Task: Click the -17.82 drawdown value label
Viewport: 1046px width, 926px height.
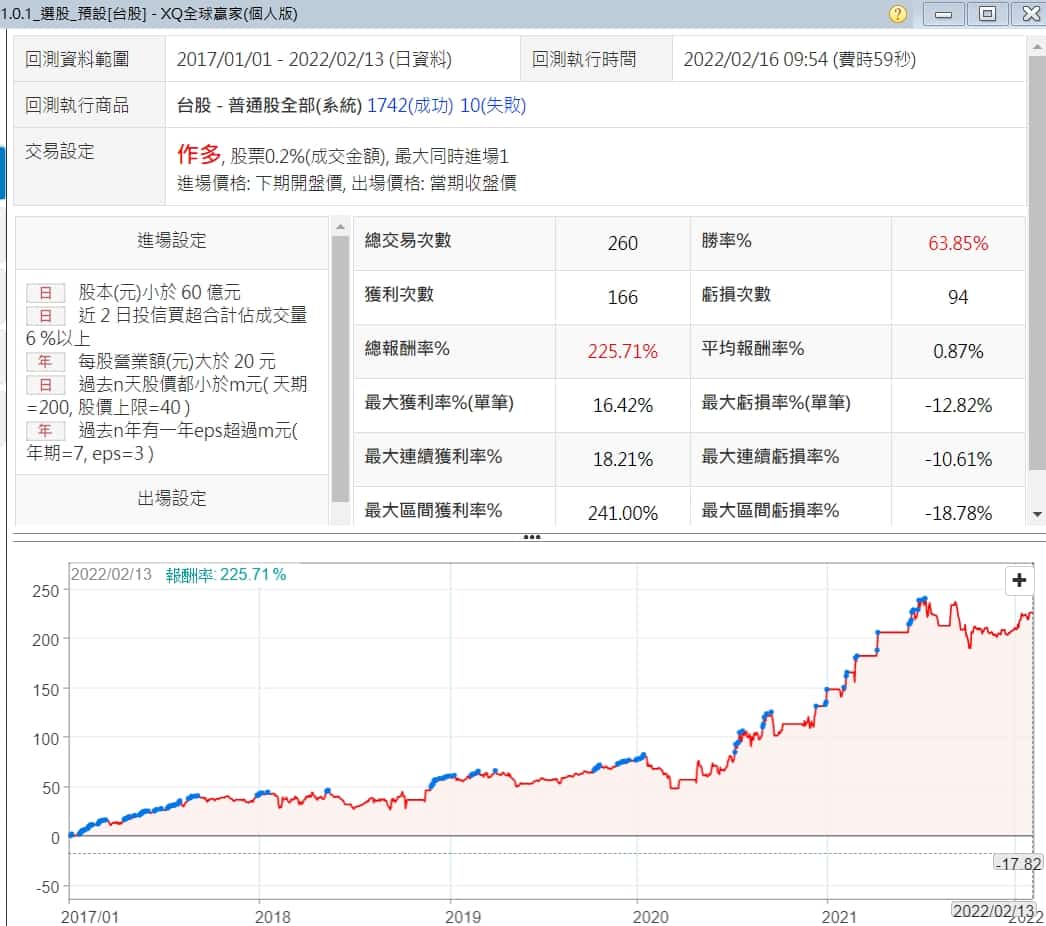Action: tap(1018, 863)
